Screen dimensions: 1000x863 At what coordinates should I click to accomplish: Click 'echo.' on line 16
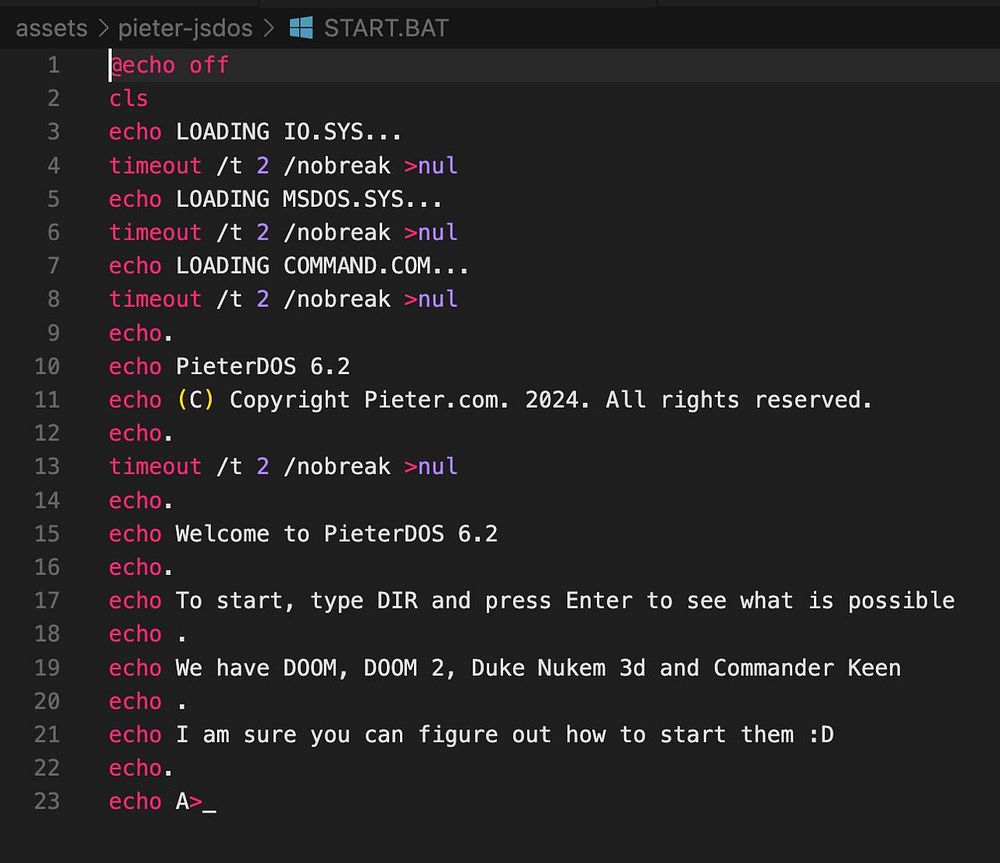click(140, 567)
